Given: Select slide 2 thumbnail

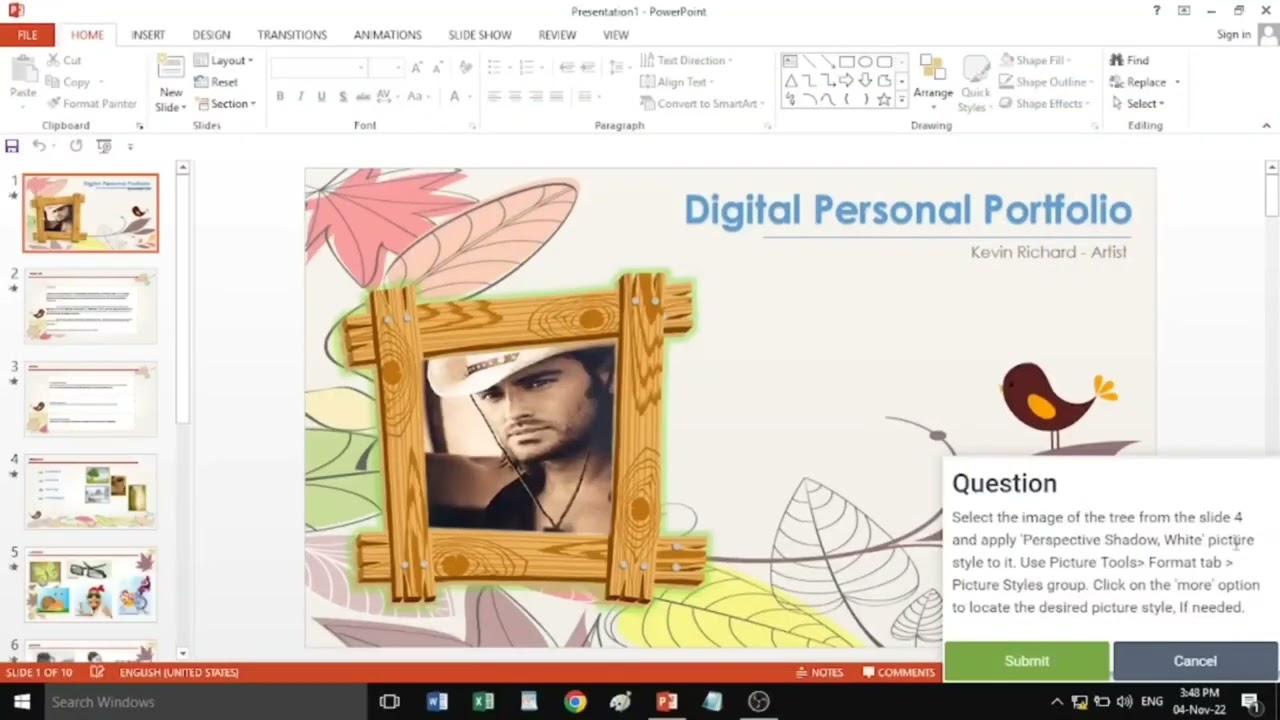Looking at the screenshot, I should [91, 305].
